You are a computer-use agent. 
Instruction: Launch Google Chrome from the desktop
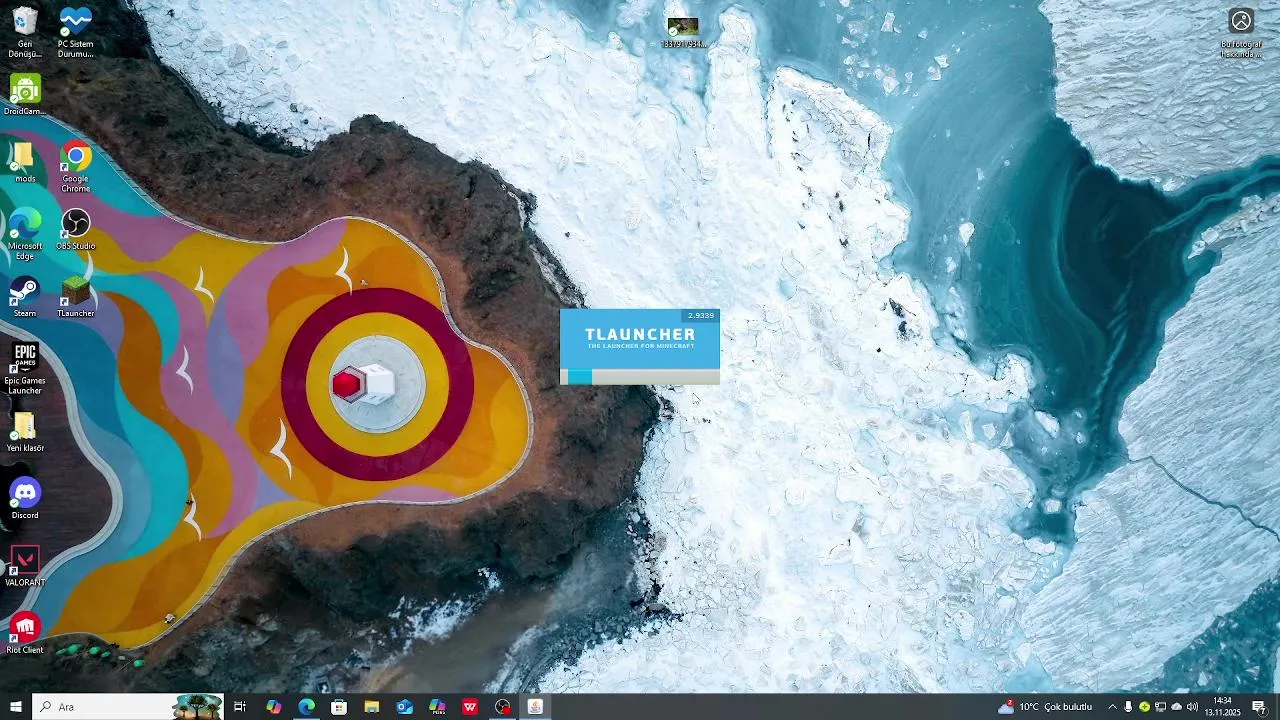[x=75, y=166]
